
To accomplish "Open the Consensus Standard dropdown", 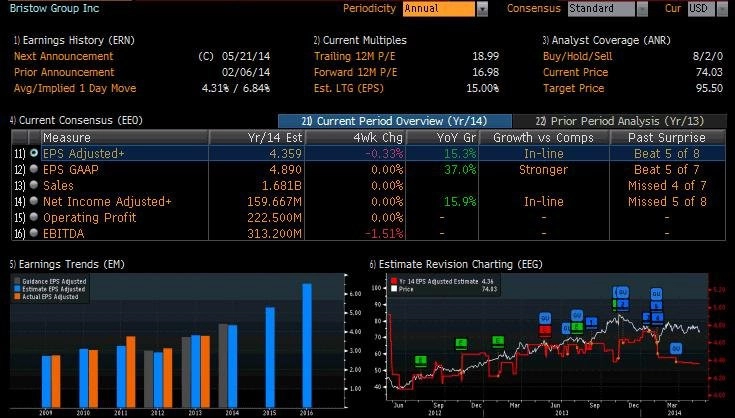I will [642, 8].
